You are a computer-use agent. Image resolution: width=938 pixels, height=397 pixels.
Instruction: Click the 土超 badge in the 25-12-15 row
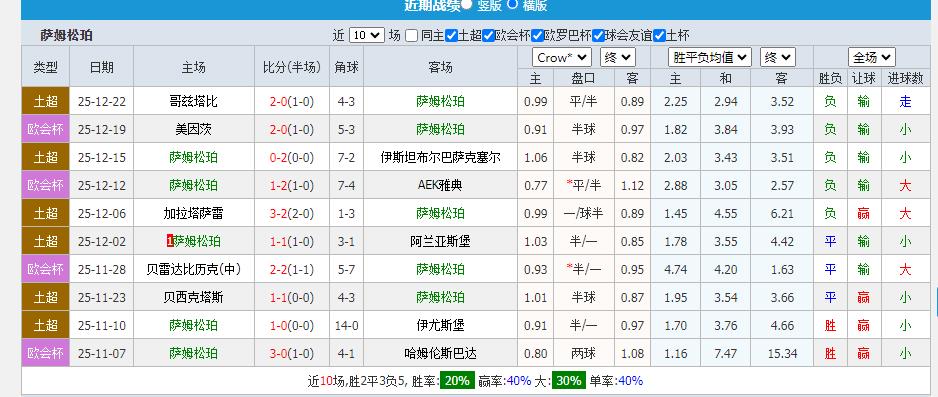[x=45, y=158]
